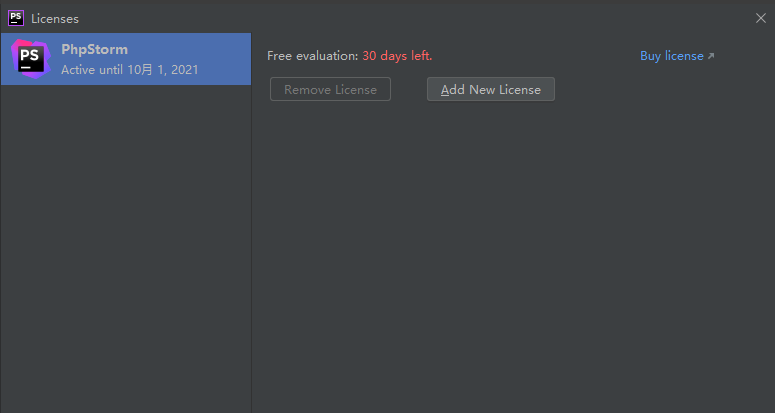Click the PhpStorm product name text
Image resolution: width=775 pixels, height=413 pixels.
pos(94,49)
